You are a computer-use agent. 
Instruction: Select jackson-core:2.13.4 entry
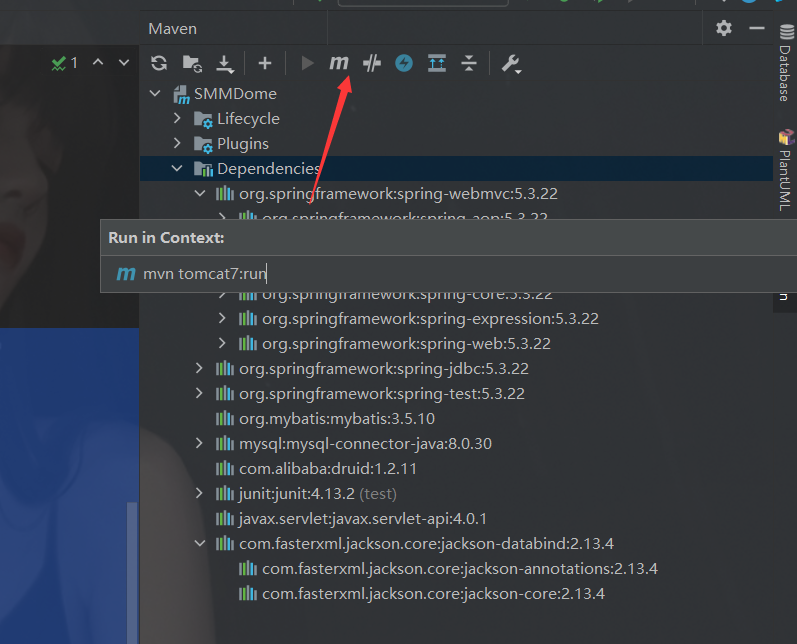point(433,594)
